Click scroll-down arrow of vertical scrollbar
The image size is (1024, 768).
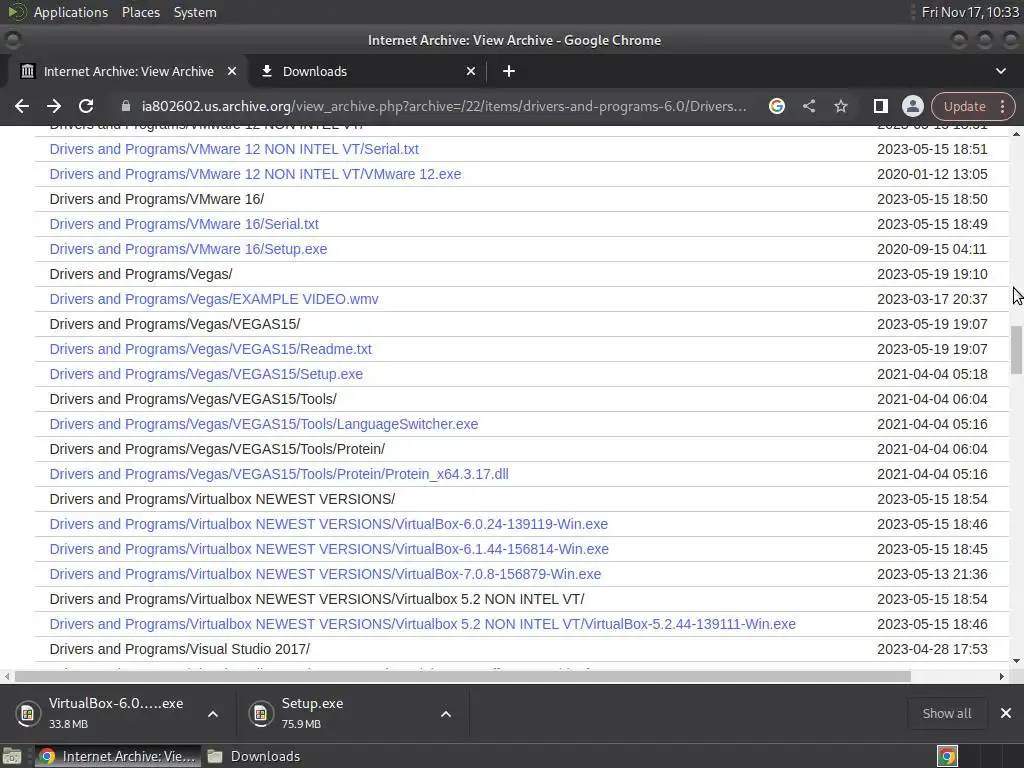tap(1016, 661)
